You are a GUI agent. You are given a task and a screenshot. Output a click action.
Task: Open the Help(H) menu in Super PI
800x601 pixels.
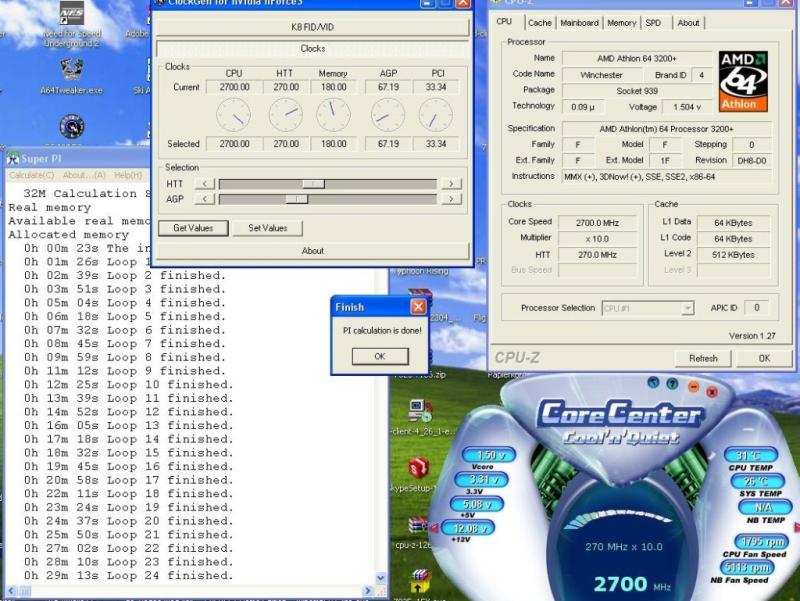(128, 175)
